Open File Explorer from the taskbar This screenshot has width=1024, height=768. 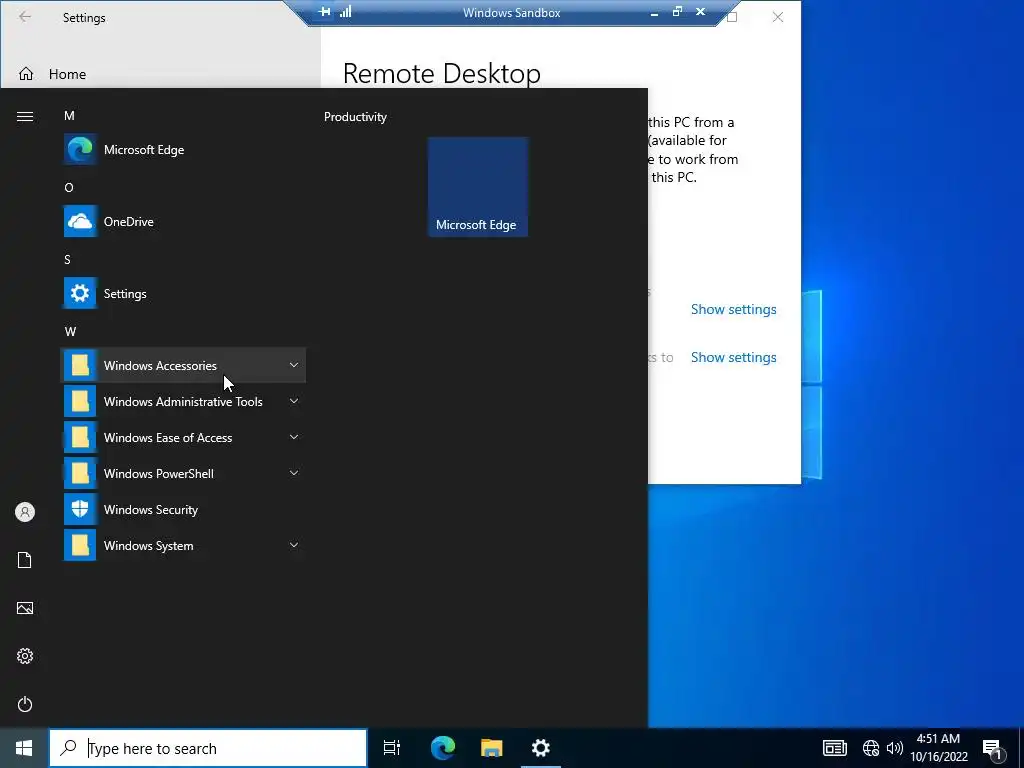[x=492, y=748]
